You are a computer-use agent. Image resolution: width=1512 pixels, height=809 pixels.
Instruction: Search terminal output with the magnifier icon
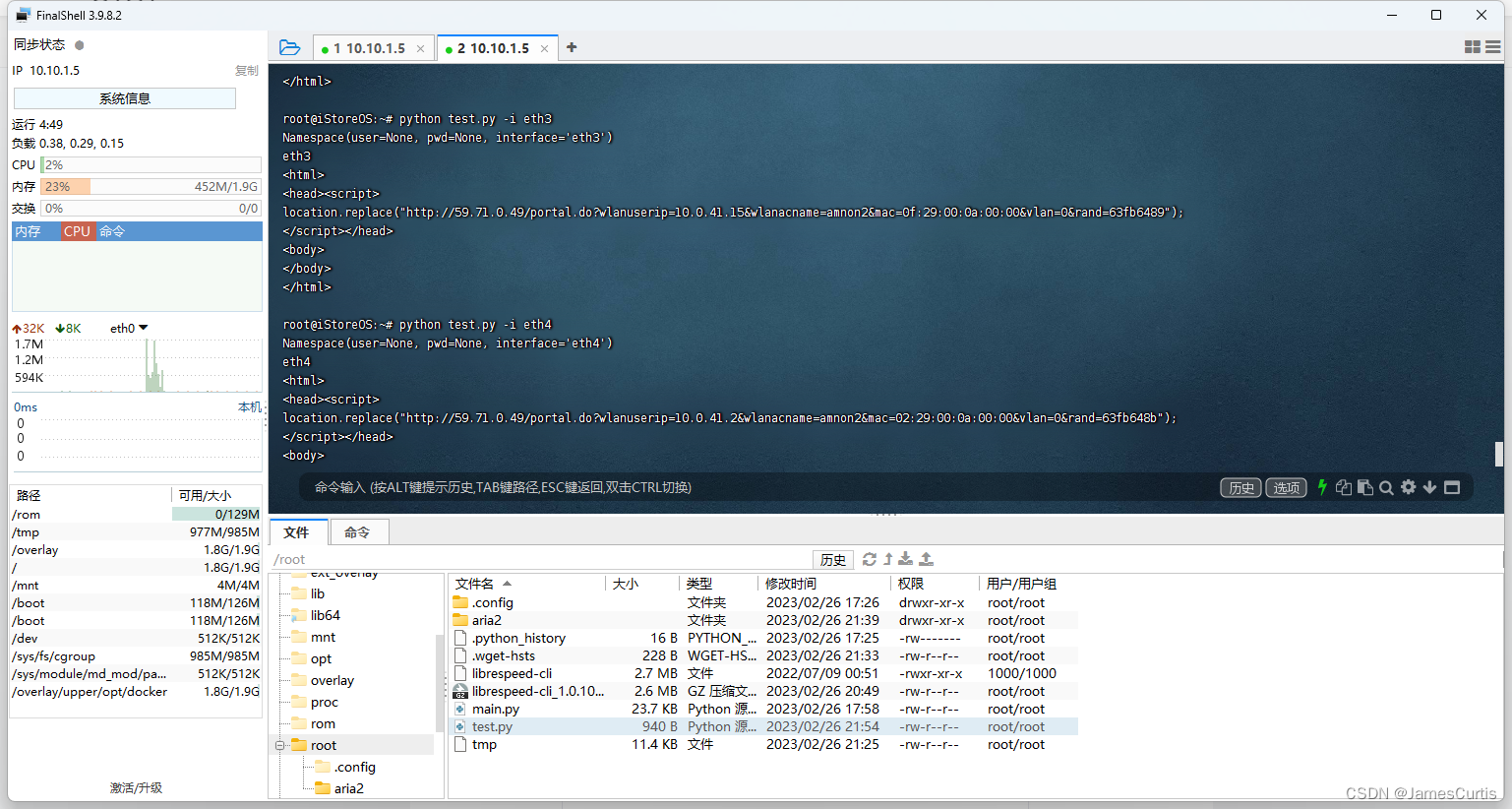(x=1386, y=487)
